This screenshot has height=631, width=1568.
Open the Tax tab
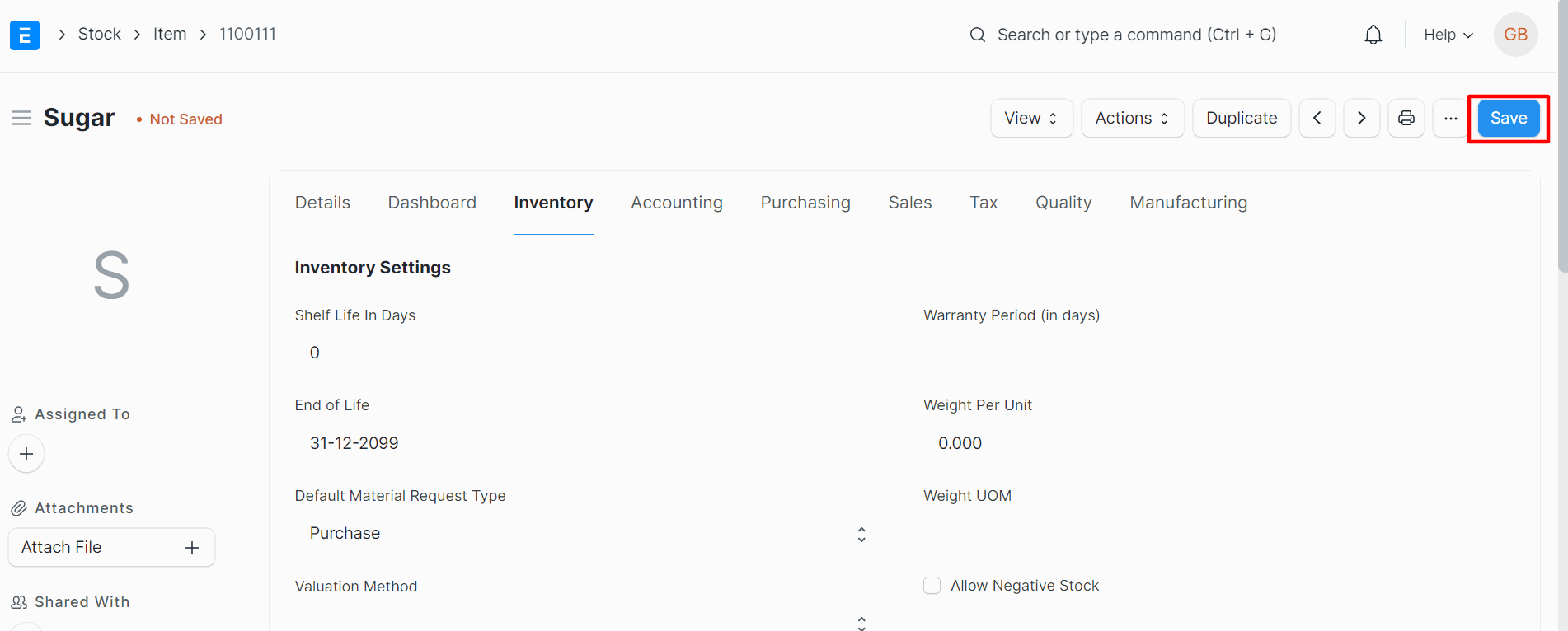pos(984,203)
